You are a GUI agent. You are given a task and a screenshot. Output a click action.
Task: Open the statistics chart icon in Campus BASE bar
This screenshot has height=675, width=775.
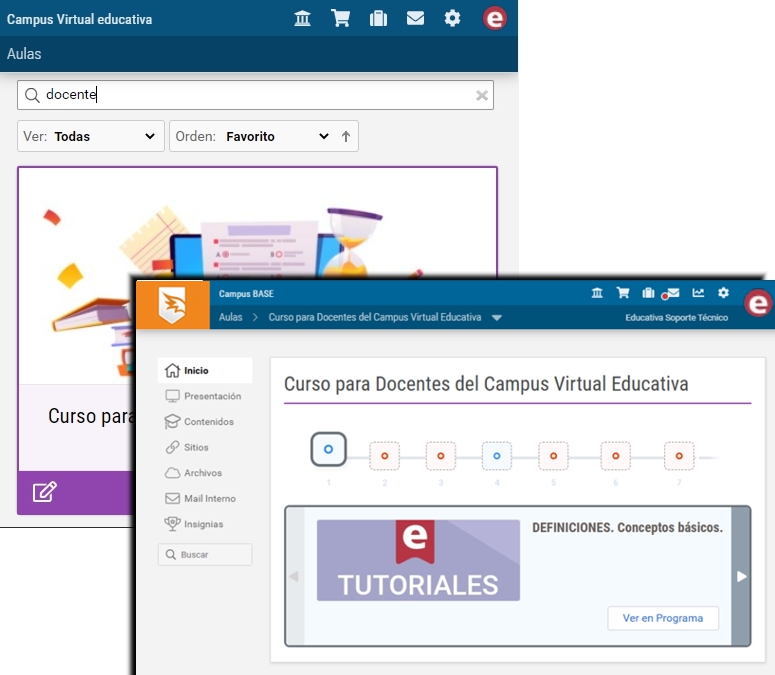pos(698,293)
